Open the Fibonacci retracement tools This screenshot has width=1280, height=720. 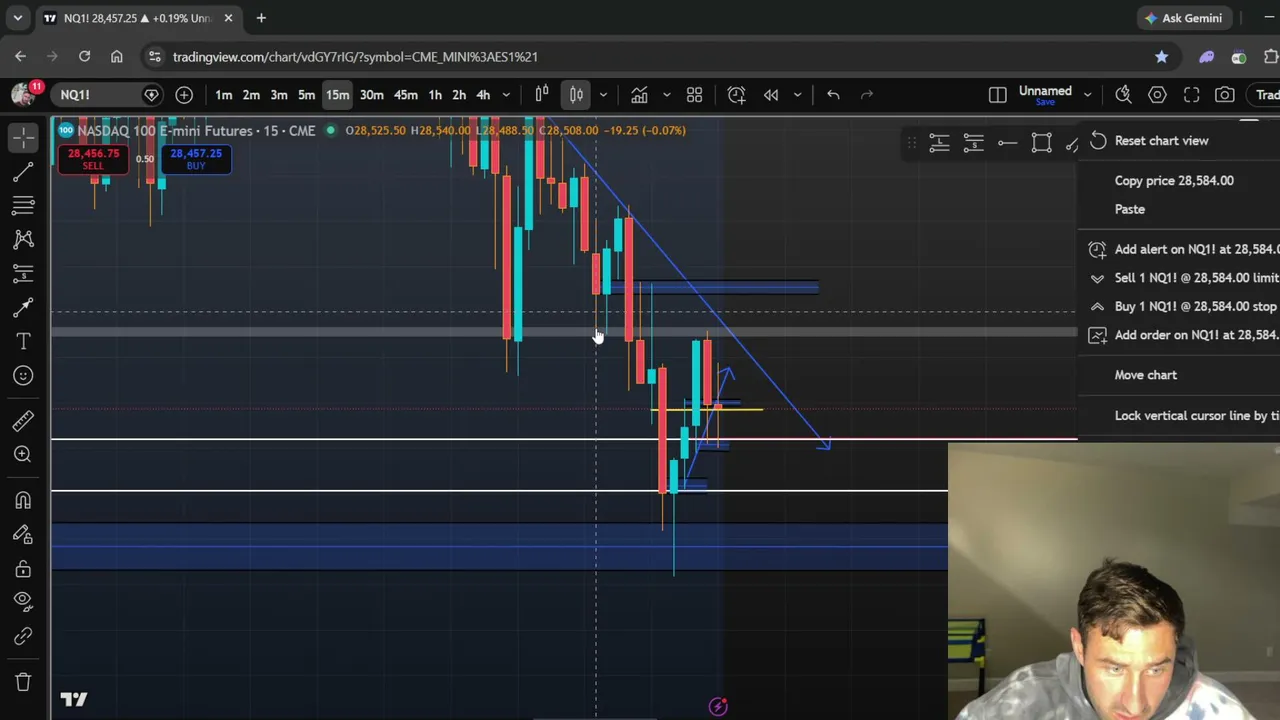click(23, 206)
